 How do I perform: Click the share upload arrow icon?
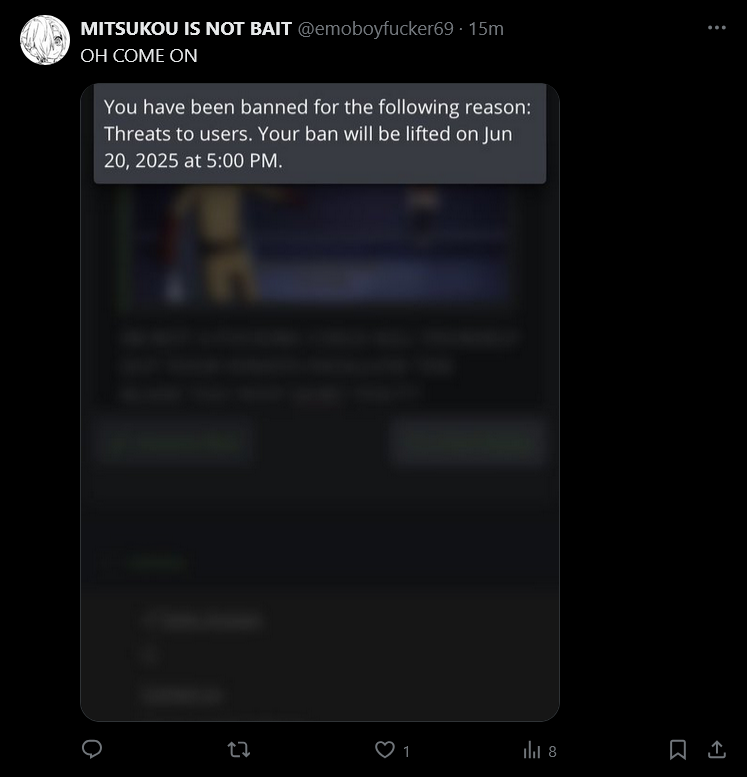click(x=716, y=749)
